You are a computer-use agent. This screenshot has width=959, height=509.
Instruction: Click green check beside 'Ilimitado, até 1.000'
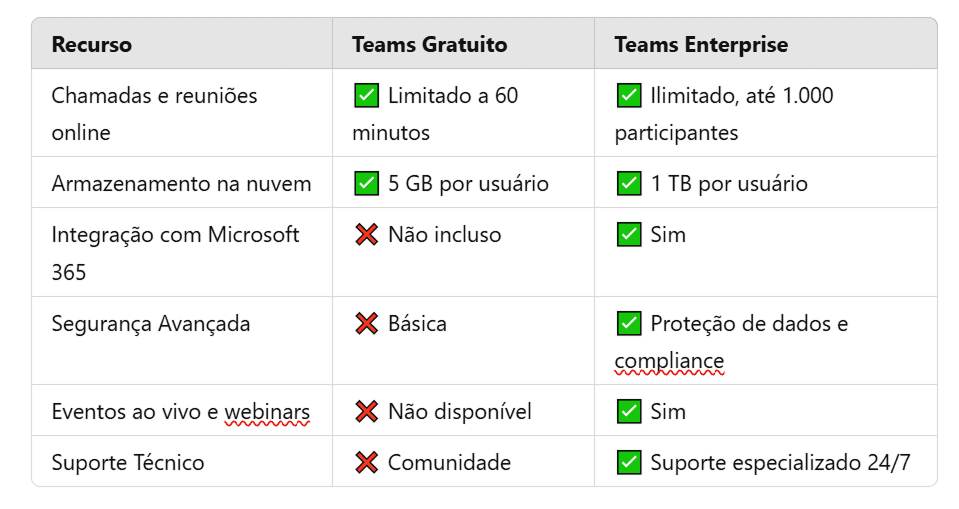tap(628, 96)
